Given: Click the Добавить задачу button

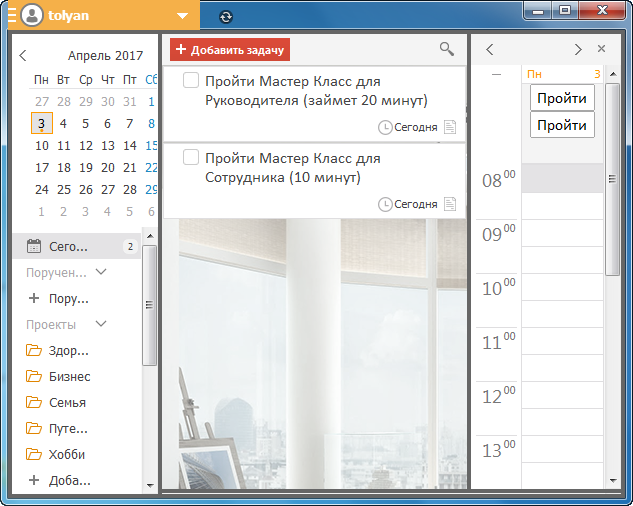Looking at the screenshot, I should click(x=230, y=49).
